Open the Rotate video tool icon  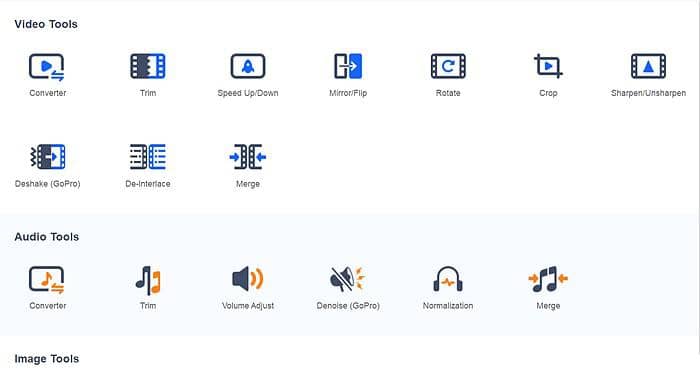448,66
